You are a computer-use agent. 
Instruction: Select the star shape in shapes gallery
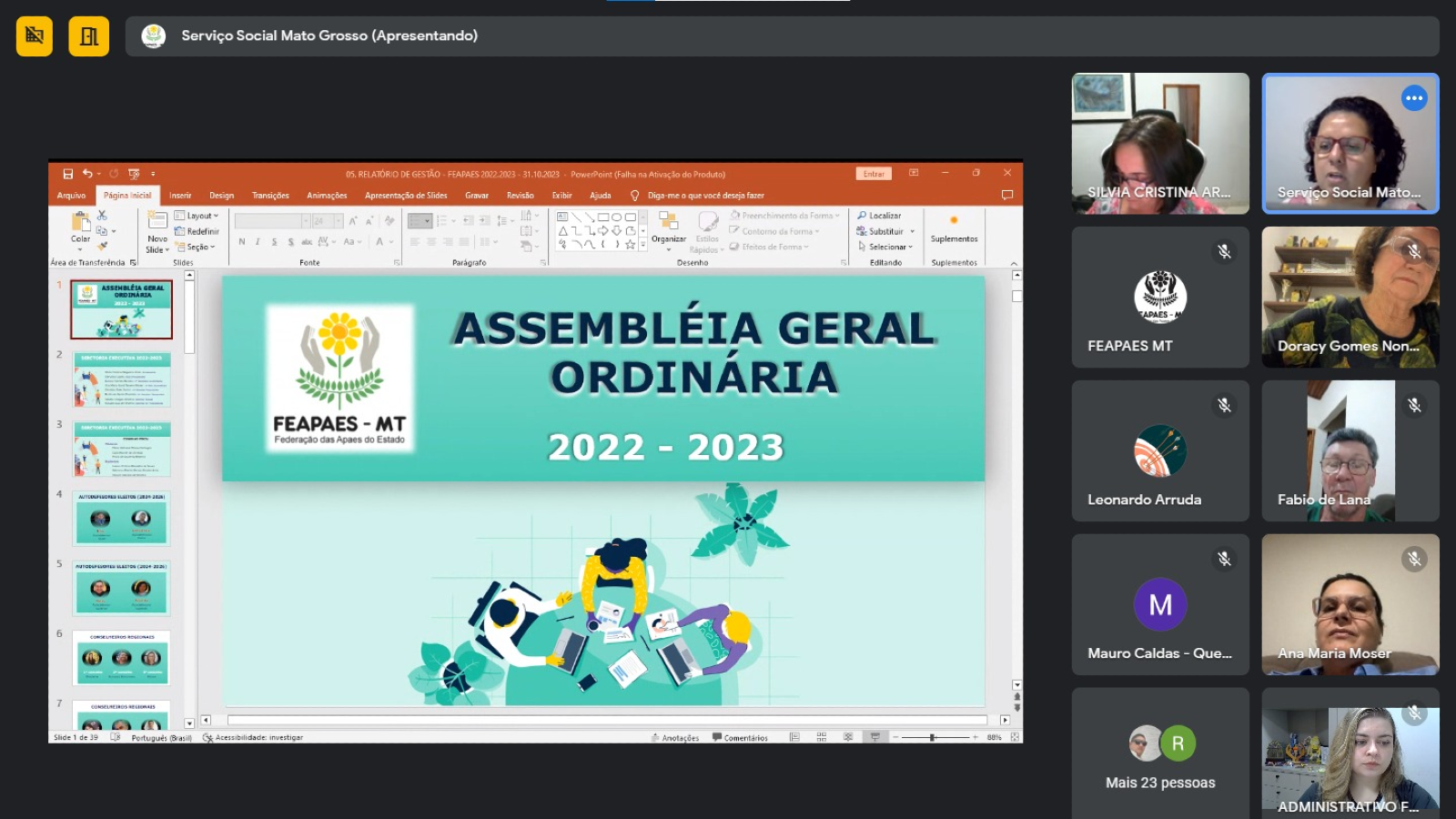tap(630, 245)
